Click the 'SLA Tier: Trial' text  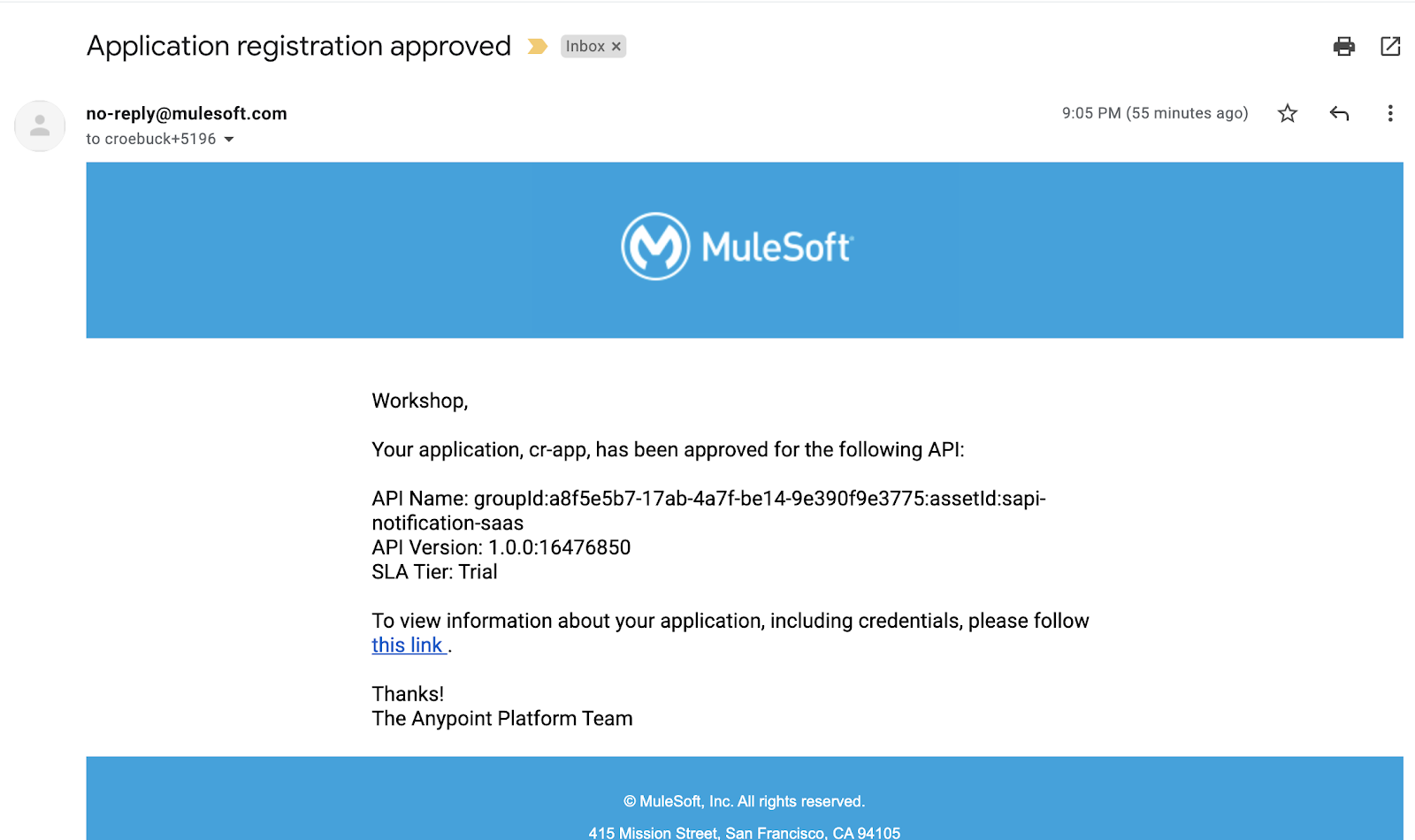click(x=434, y=572)
